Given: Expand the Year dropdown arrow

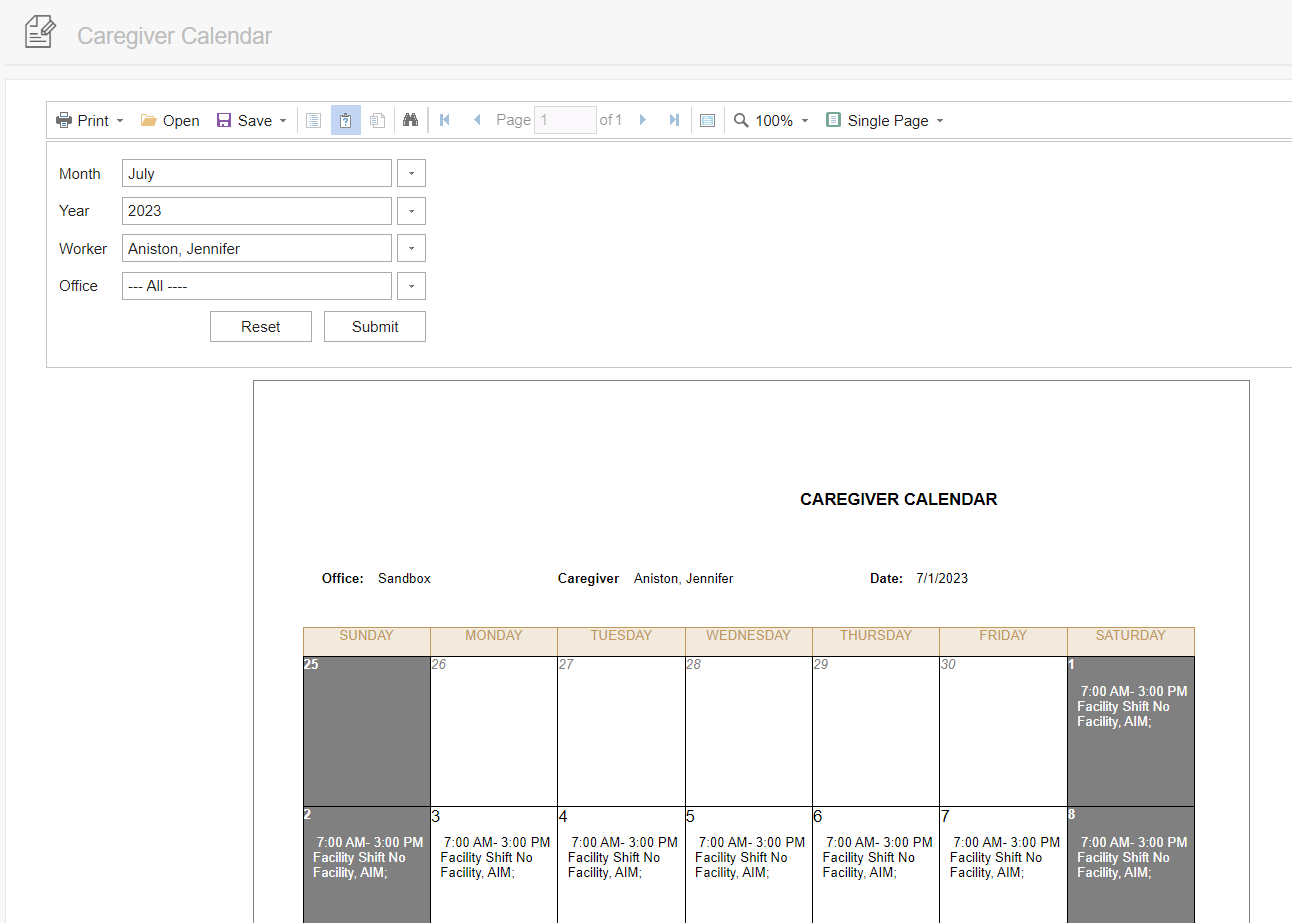Looking at the screenshot, I should coord(411,211).
